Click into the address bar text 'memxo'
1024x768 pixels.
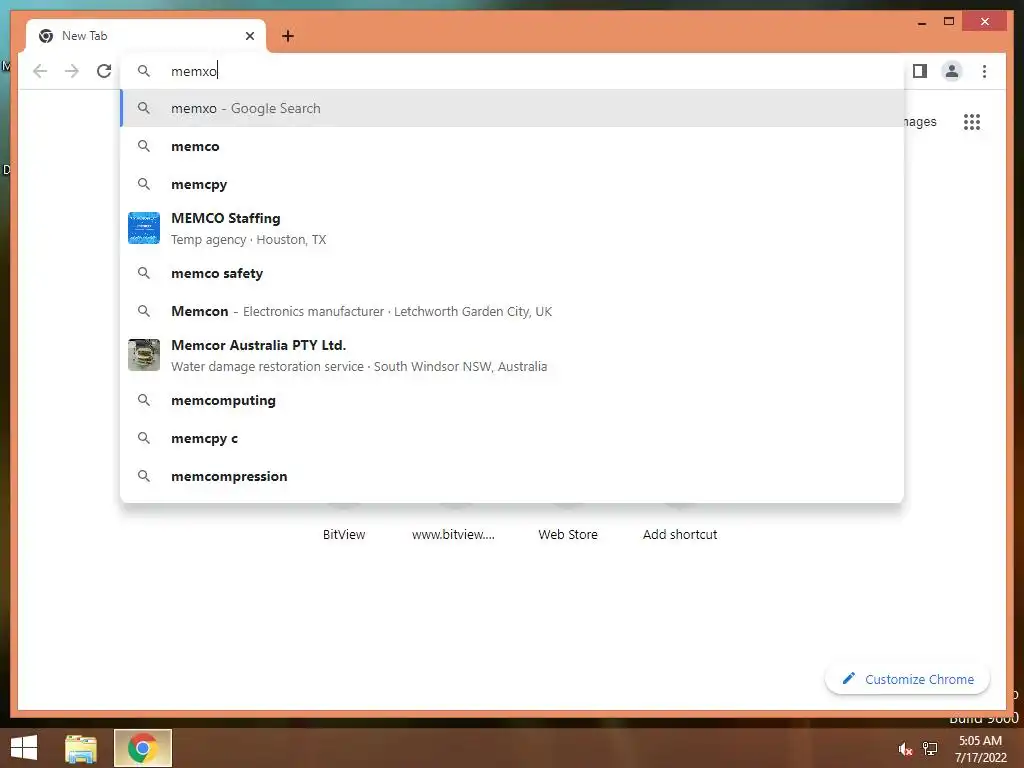pyautogui.click(x=194, y=71)
